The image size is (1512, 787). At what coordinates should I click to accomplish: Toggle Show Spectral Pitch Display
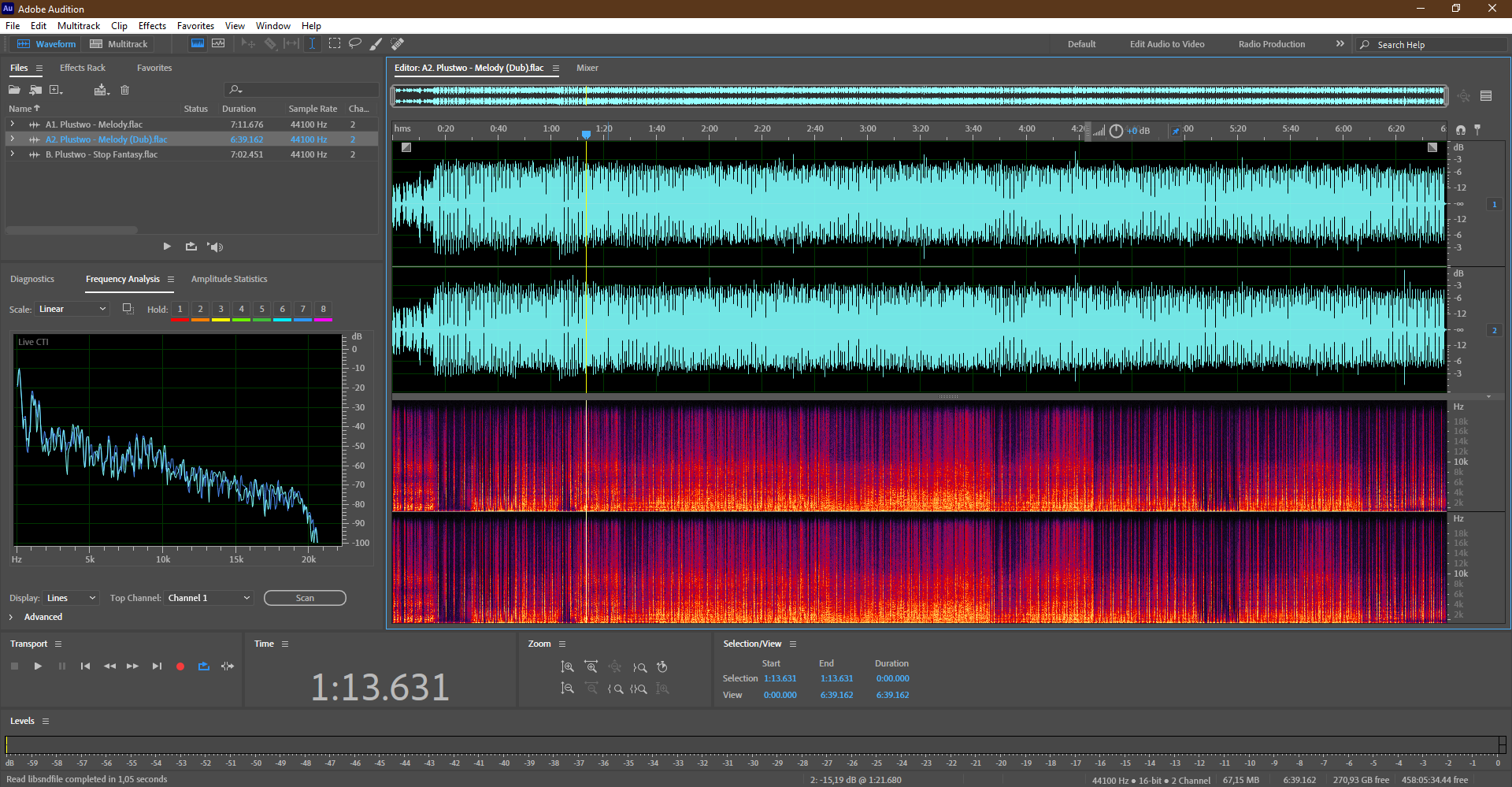pyautogui.click(x=218, y=44)
